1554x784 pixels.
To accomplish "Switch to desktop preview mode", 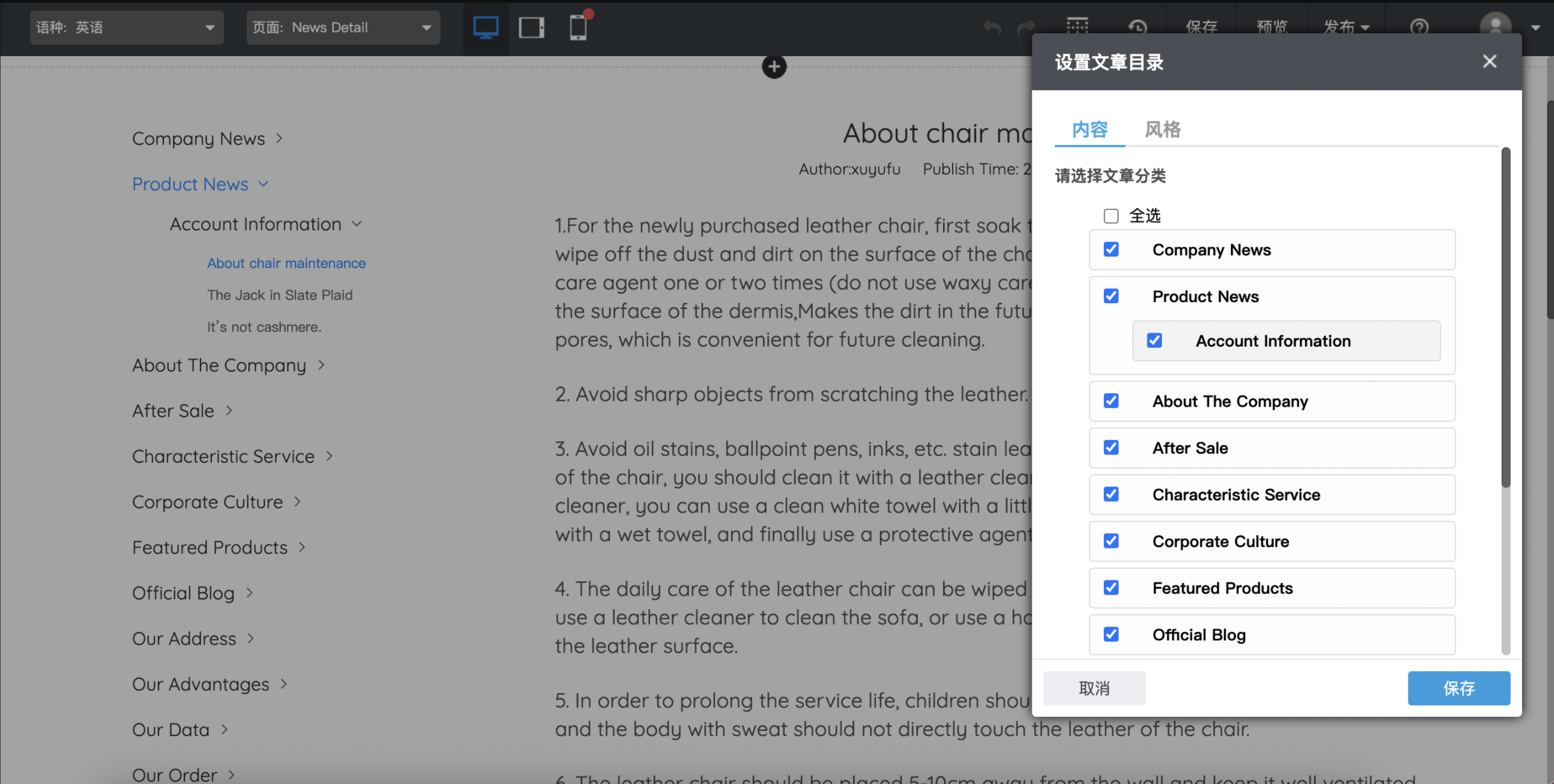I will 485,27.
